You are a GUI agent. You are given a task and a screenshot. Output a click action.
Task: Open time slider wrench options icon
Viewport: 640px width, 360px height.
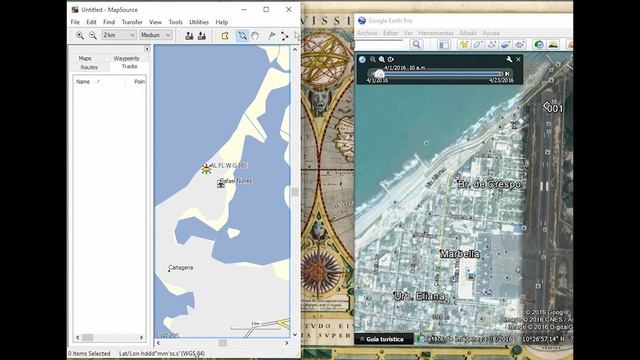point(509,60)
